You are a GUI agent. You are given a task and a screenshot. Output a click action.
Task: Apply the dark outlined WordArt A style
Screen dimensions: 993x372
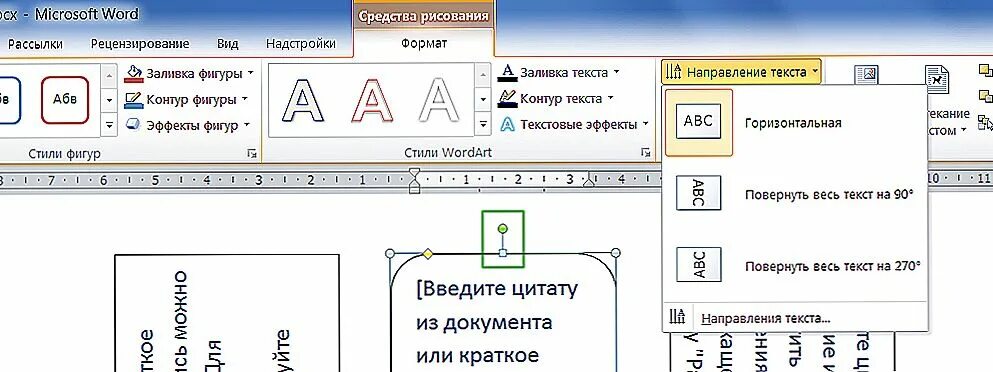click(303, 100)
